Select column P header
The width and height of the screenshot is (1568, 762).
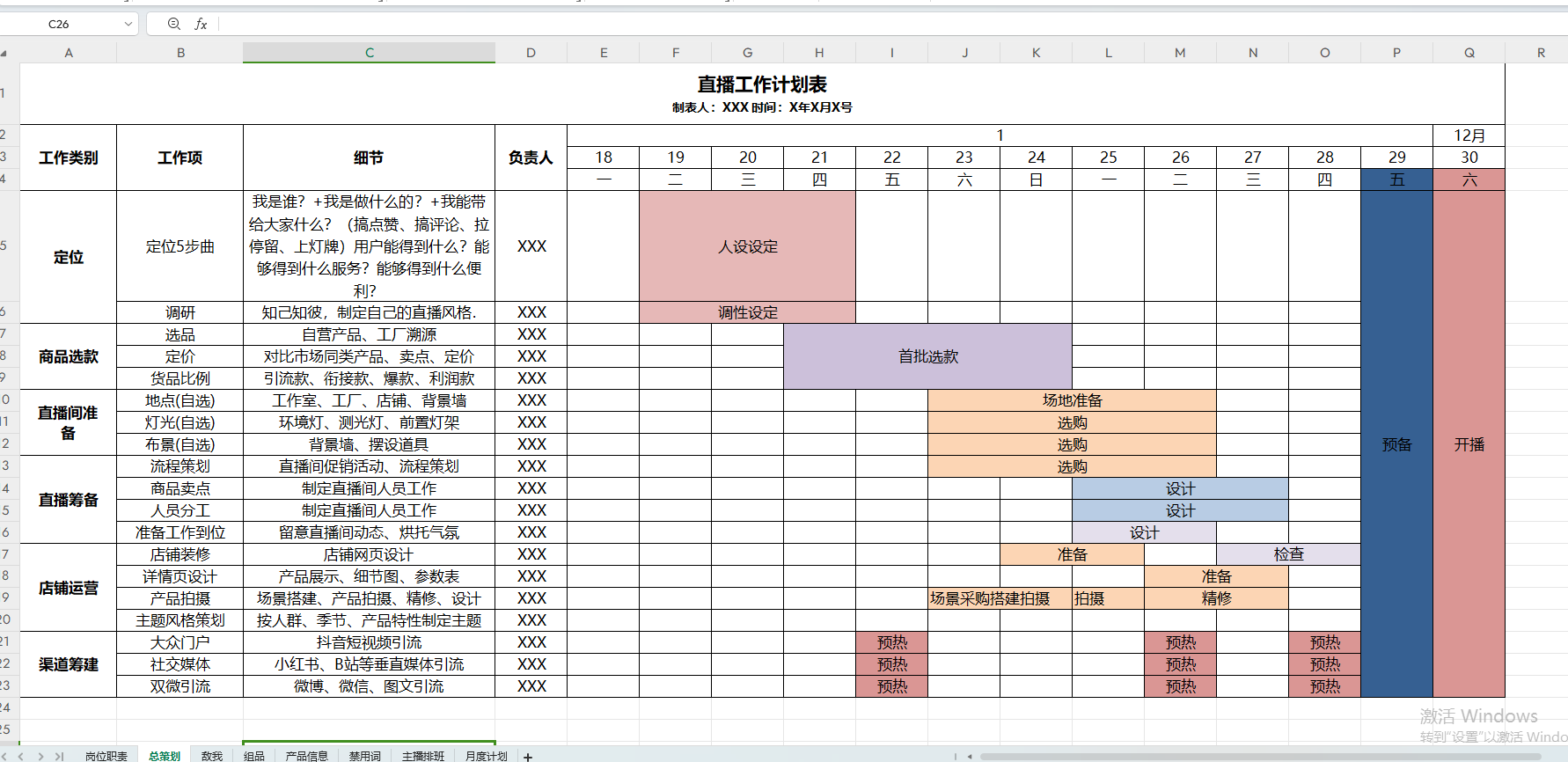pos(1396,53)
